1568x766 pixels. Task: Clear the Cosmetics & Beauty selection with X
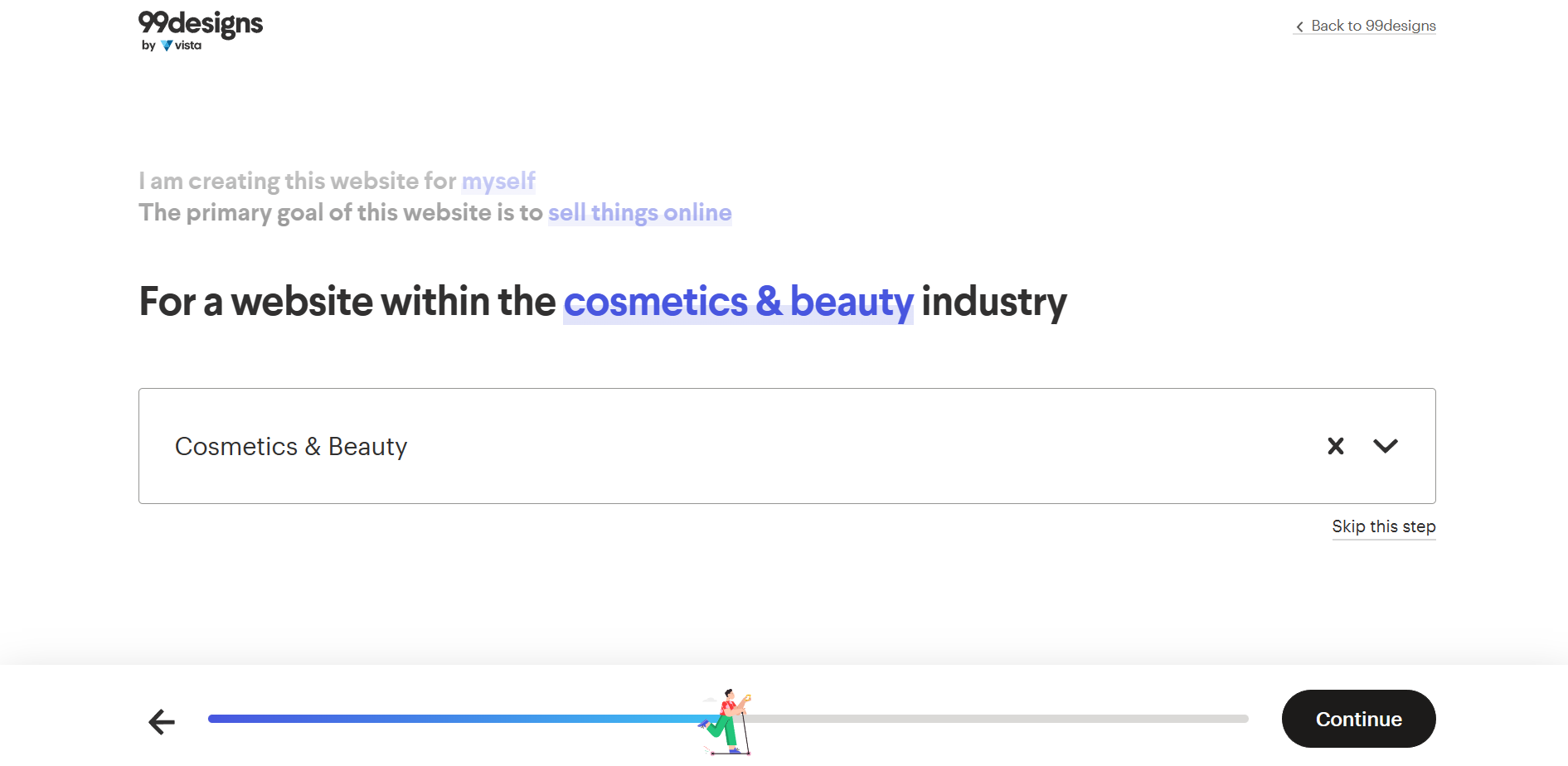click(1335, 446)
